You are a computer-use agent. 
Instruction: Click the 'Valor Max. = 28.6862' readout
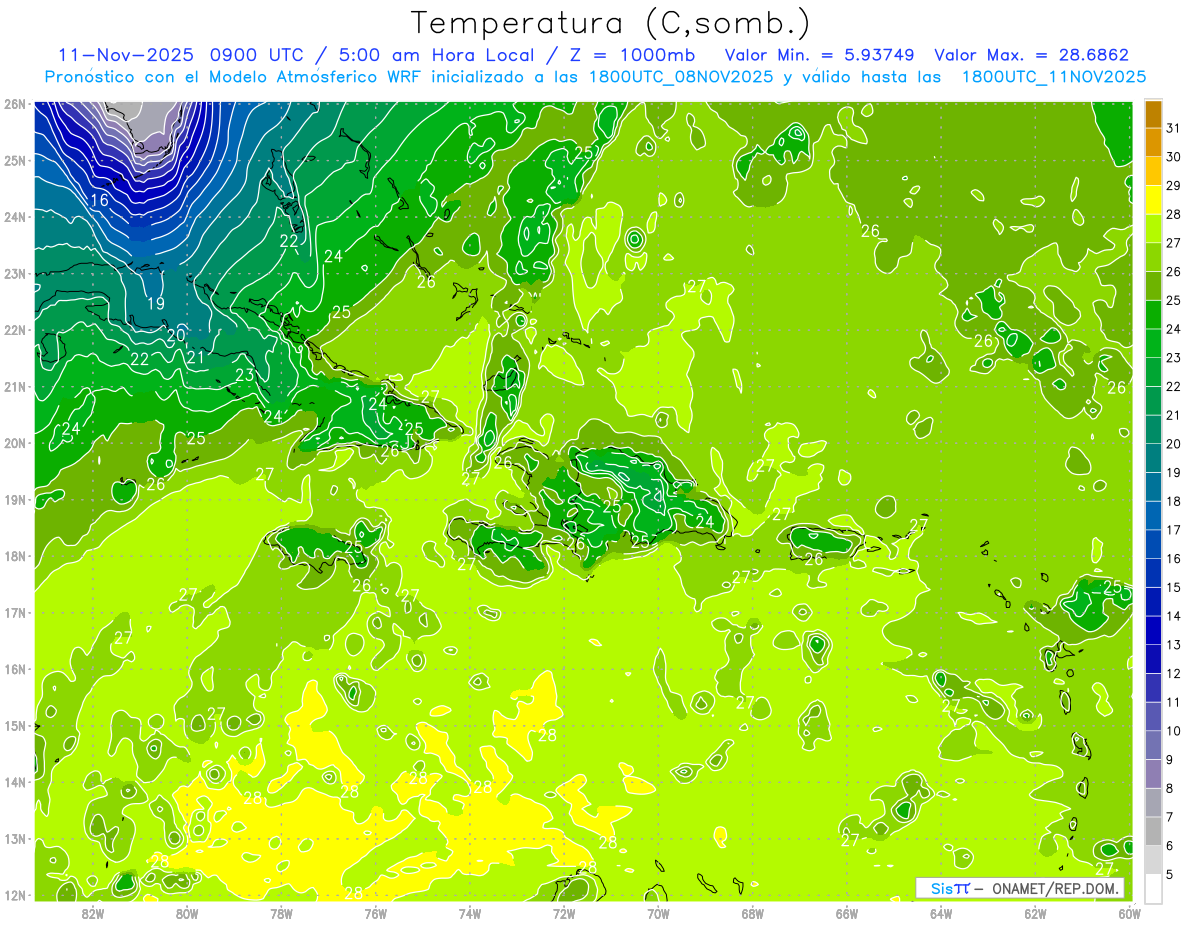tap(1032, 55)
